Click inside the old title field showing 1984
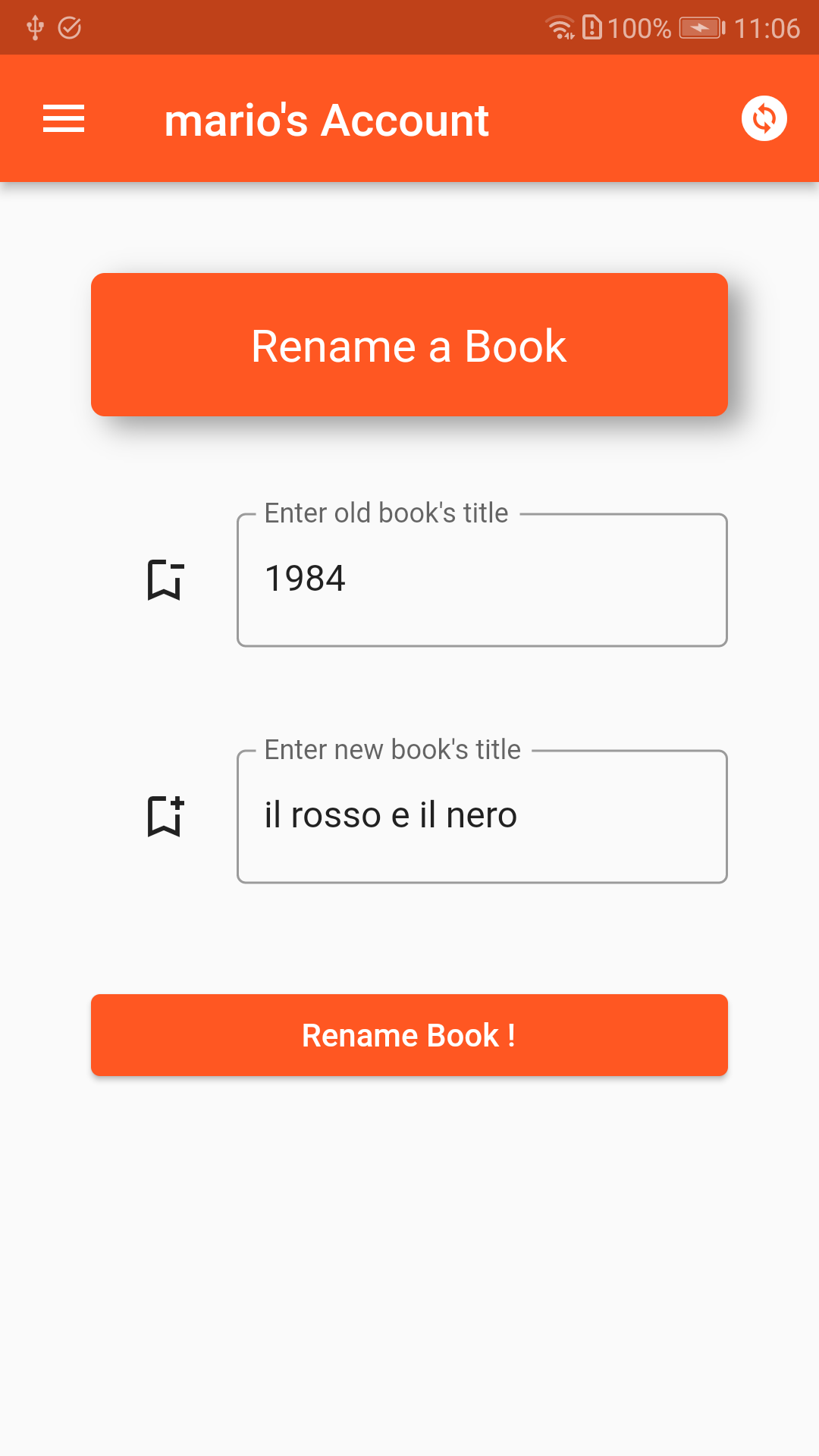The height and width of the screenshot is (1456, 819). click(482, 580)
